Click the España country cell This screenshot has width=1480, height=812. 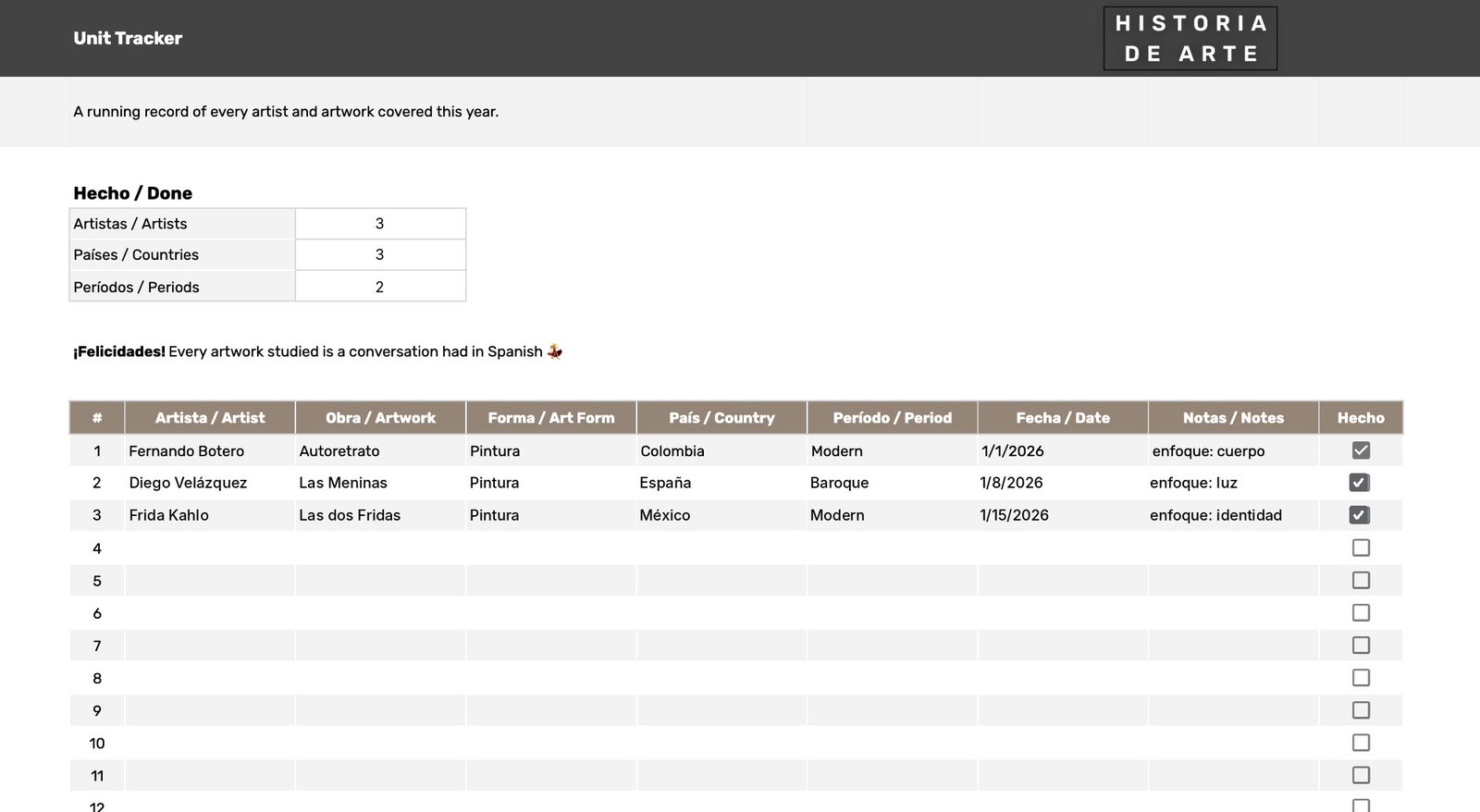[721, 483]
